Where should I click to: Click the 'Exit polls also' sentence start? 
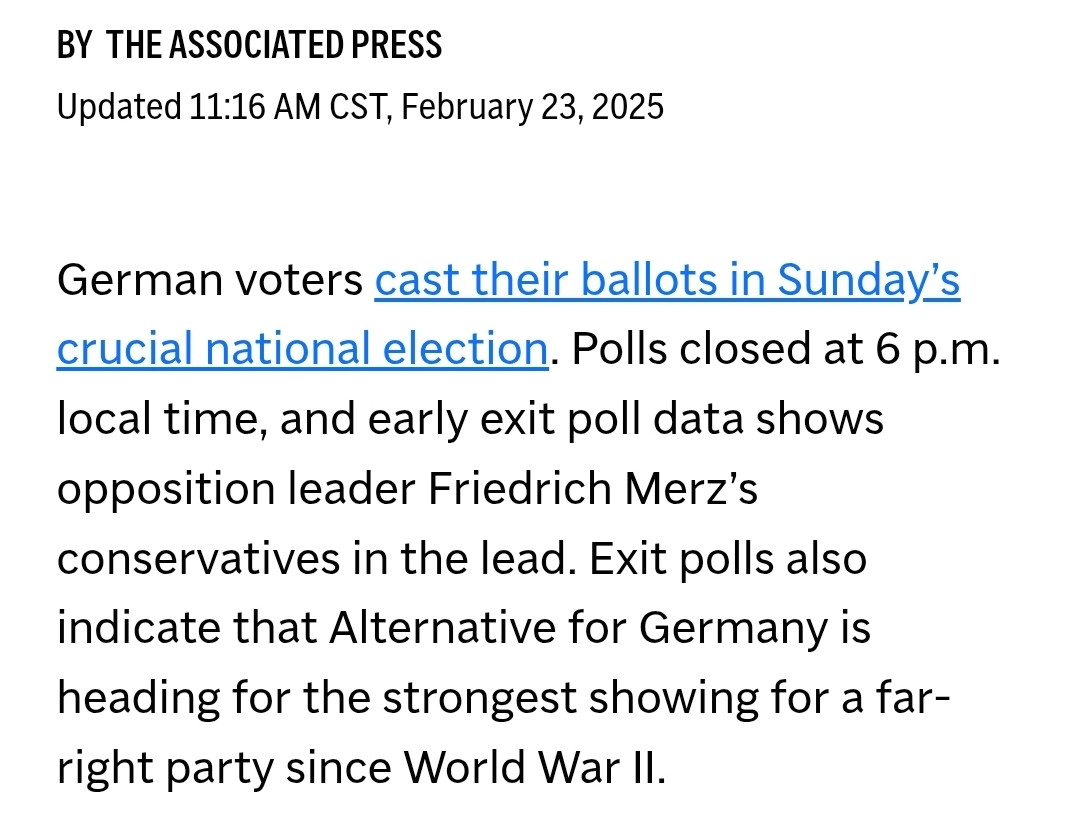pyautogui.click(x=728, y=559)
